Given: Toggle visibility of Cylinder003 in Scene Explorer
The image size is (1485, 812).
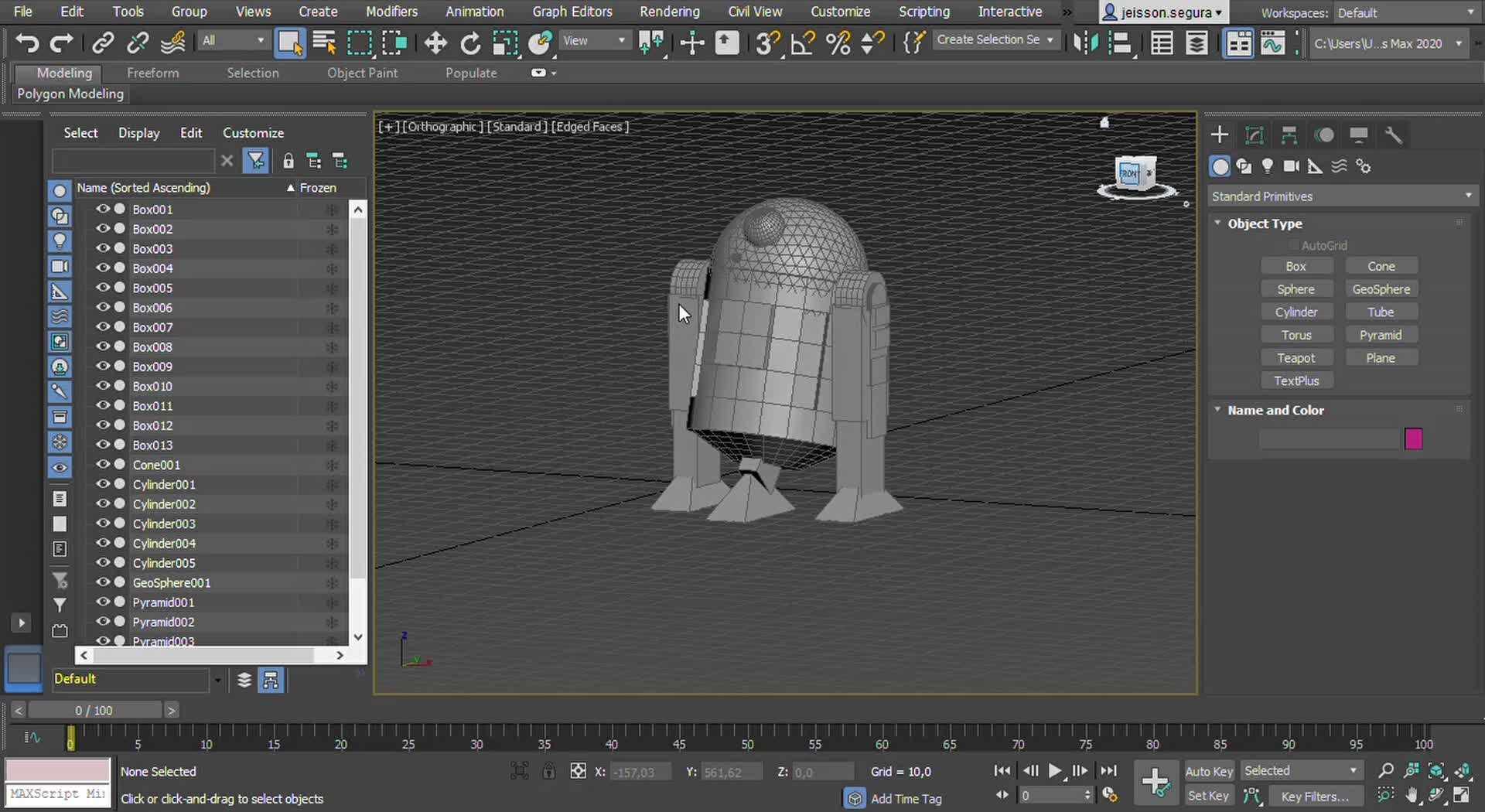Looking at the screenshot, I should click(x=103, y=524).
